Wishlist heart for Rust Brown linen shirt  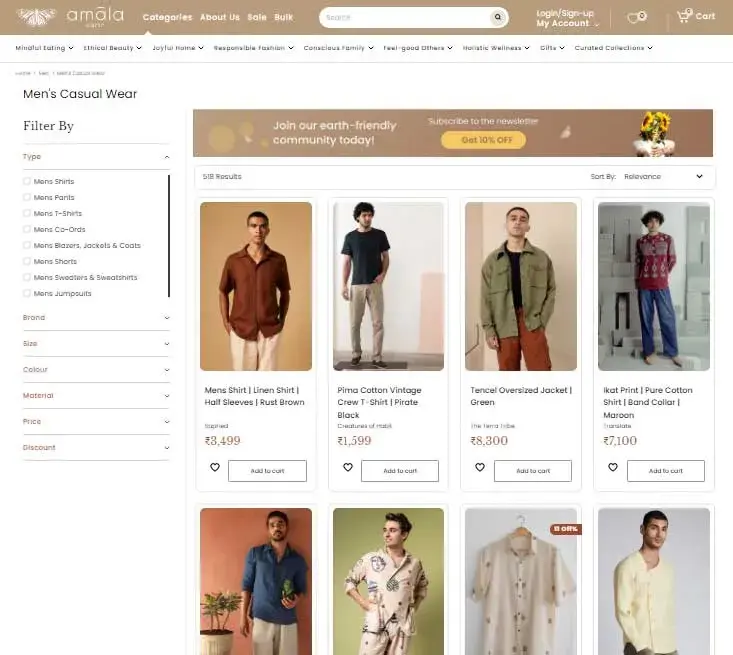(x=215, y=467)
